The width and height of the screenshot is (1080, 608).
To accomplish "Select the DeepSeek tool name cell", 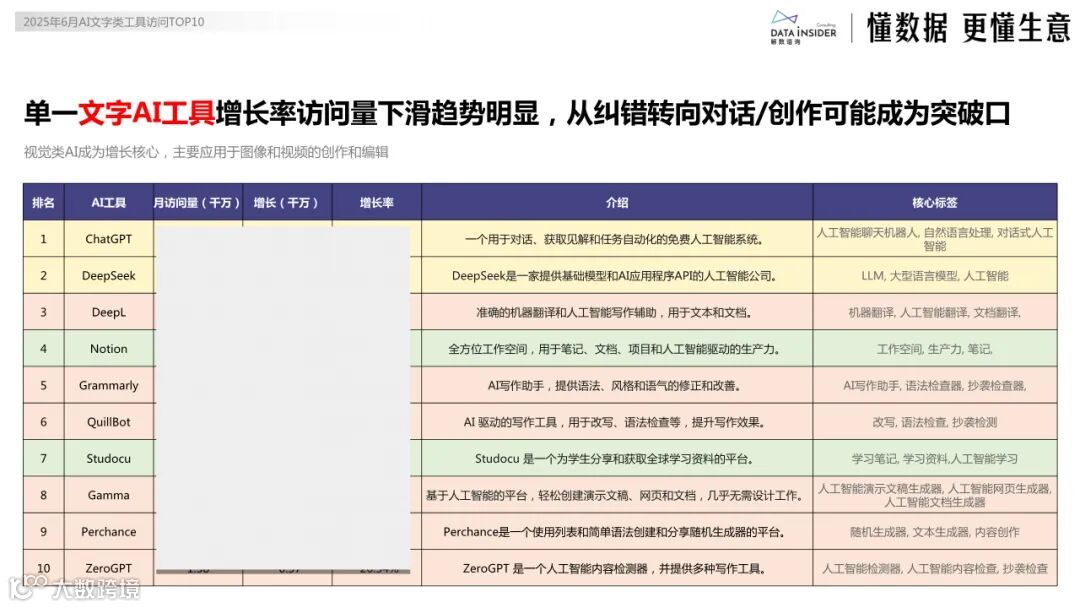I will tap(109, 275).
